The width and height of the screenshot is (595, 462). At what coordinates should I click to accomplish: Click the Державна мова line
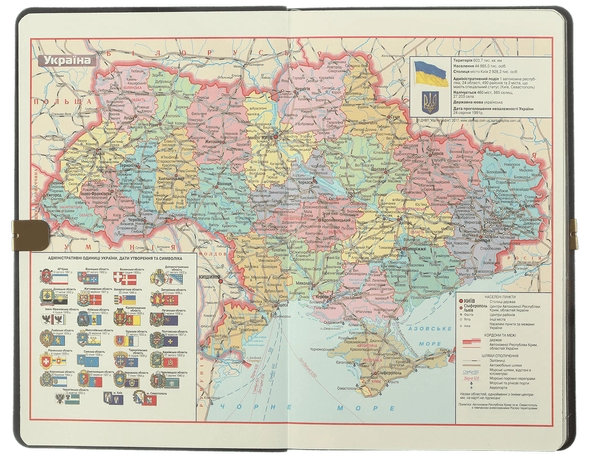(x=477, y=102)
